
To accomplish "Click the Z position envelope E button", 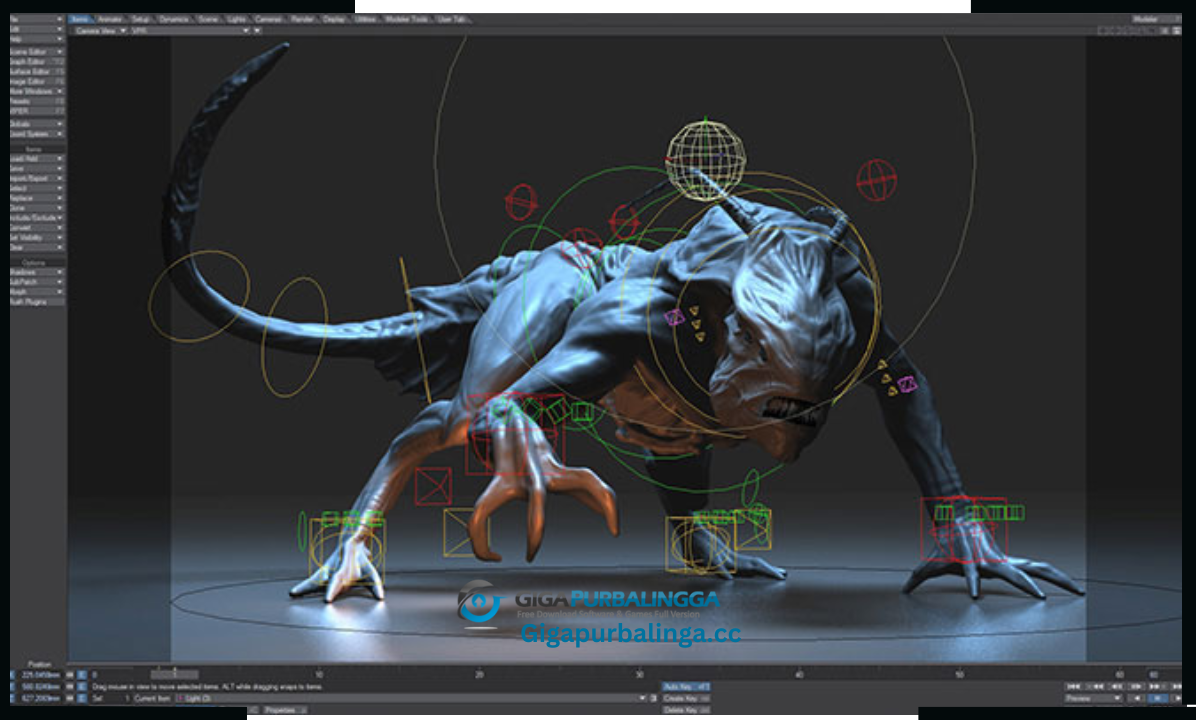I will 82,699.
